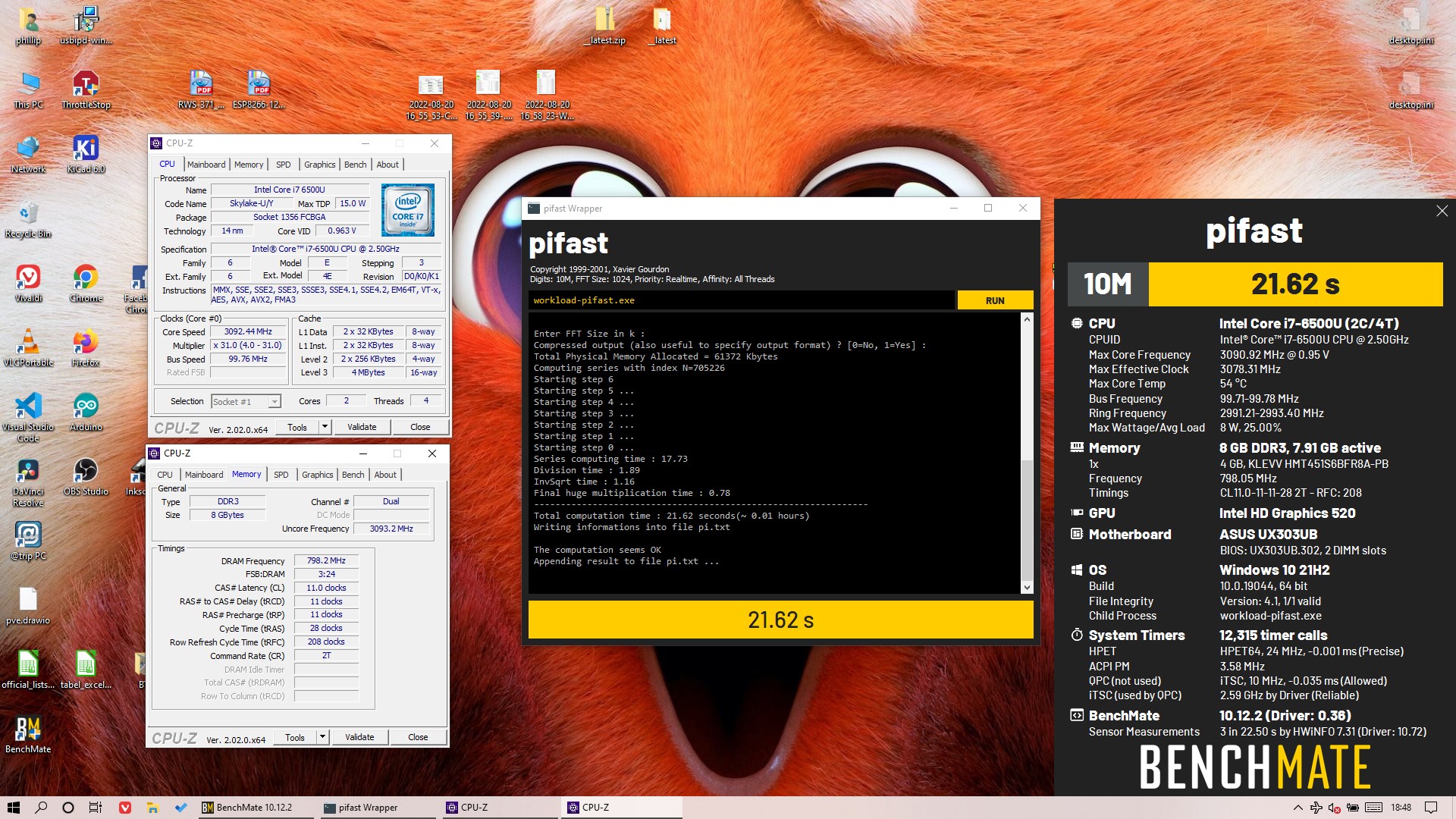Click Tools button in top CPU-Z window
This screenshot has height=819, width=1456.
(297, 427)
